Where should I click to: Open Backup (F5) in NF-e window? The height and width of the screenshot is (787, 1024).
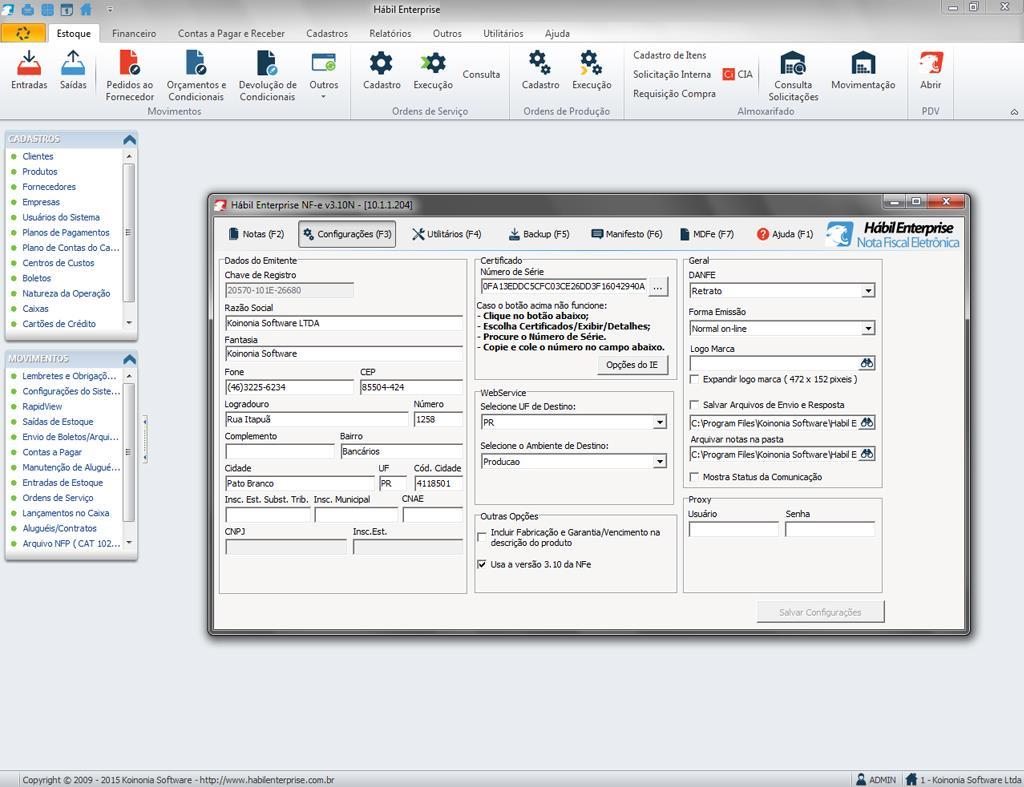pos(539,234)
